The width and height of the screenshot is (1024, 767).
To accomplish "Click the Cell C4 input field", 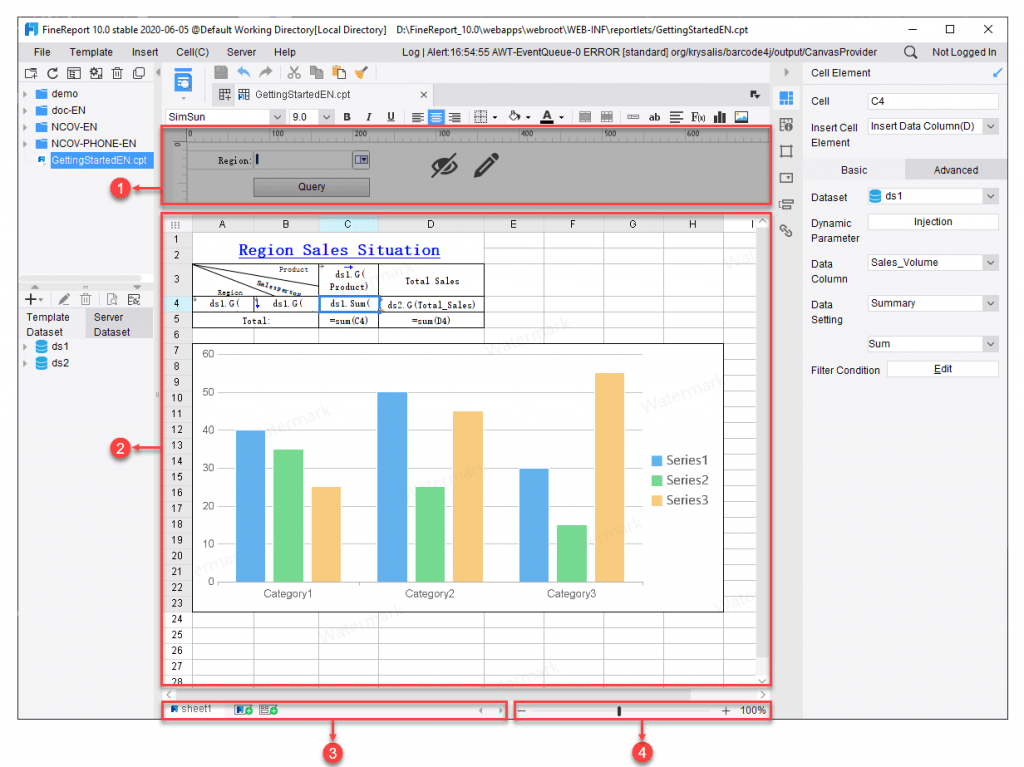I will [933, 101].
